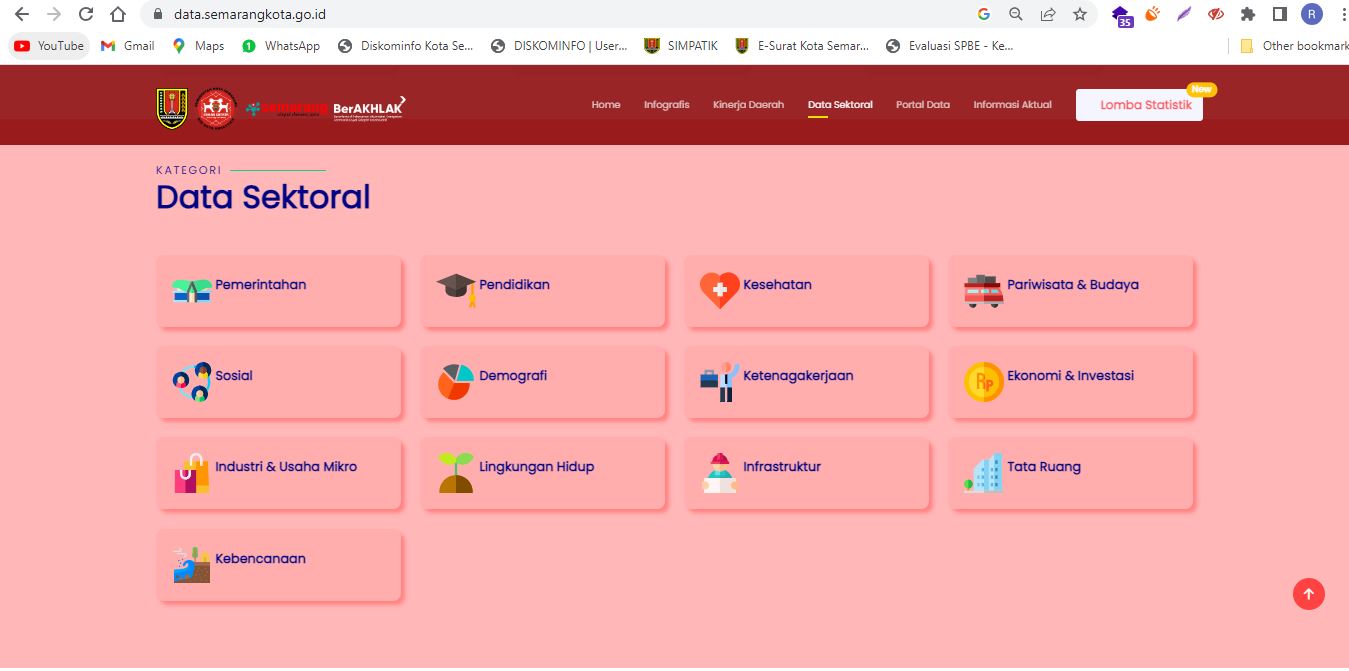Click the red scroll-to-top arrow button

coord(1308,594)
